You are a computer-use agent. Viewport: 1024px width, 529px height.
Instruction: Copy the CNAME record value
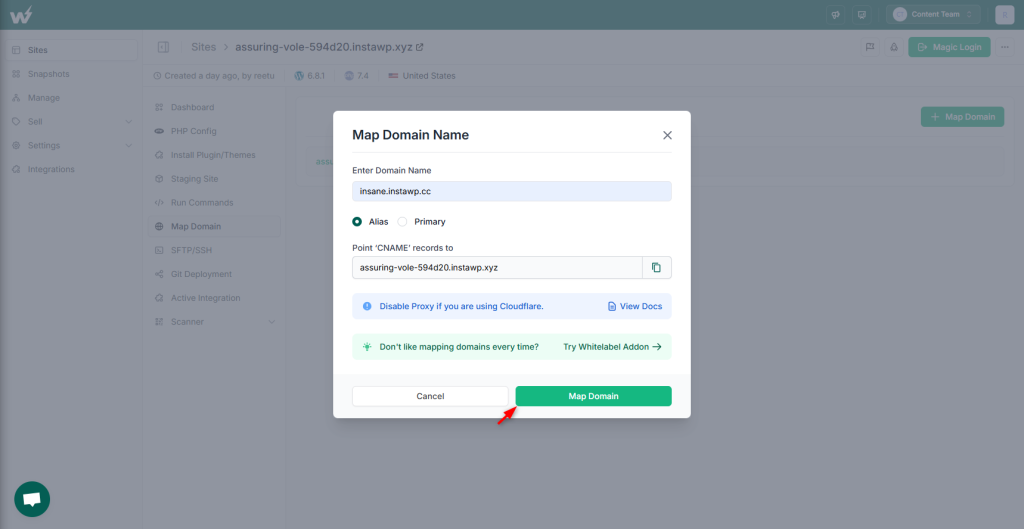pos(657,267)
